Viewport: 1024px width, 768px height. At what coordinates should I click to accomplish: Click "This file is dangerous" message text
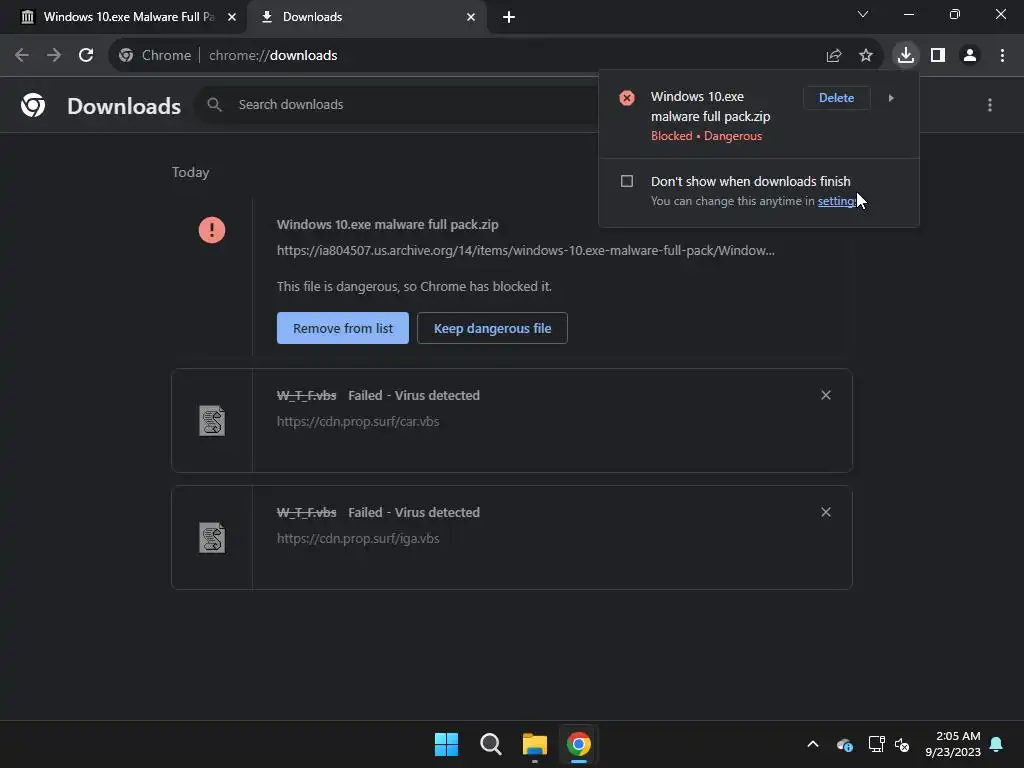tap(414, 287)
